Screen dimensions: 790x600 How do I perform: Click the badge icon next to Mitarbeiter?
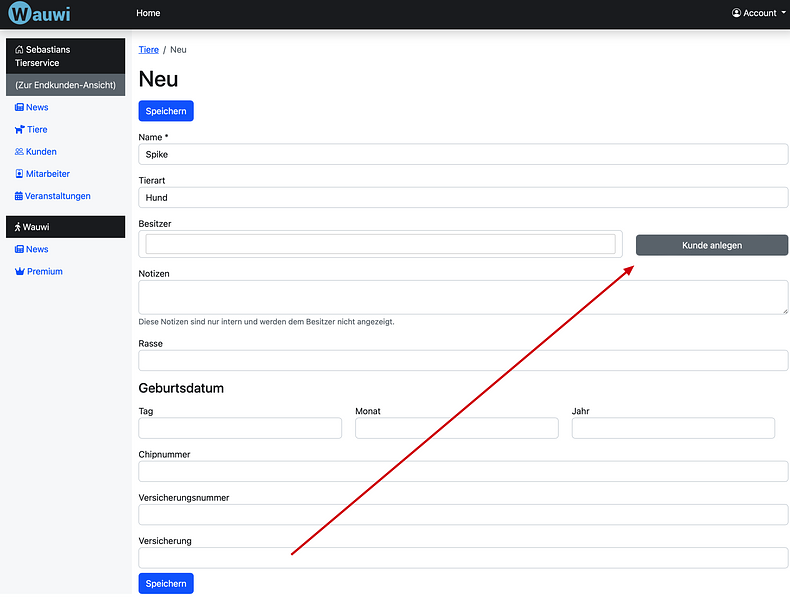tap(19, 174)
